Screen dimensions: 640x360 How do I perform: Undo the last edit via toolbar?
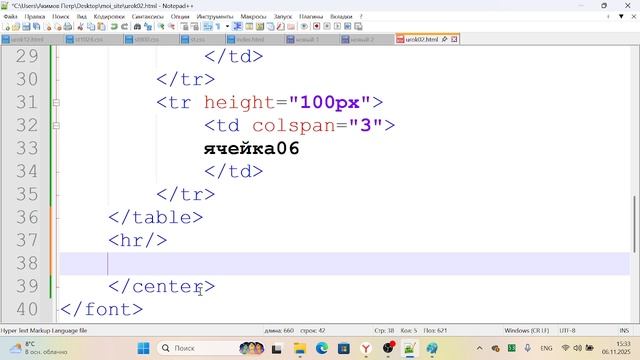tap(114, 27)
